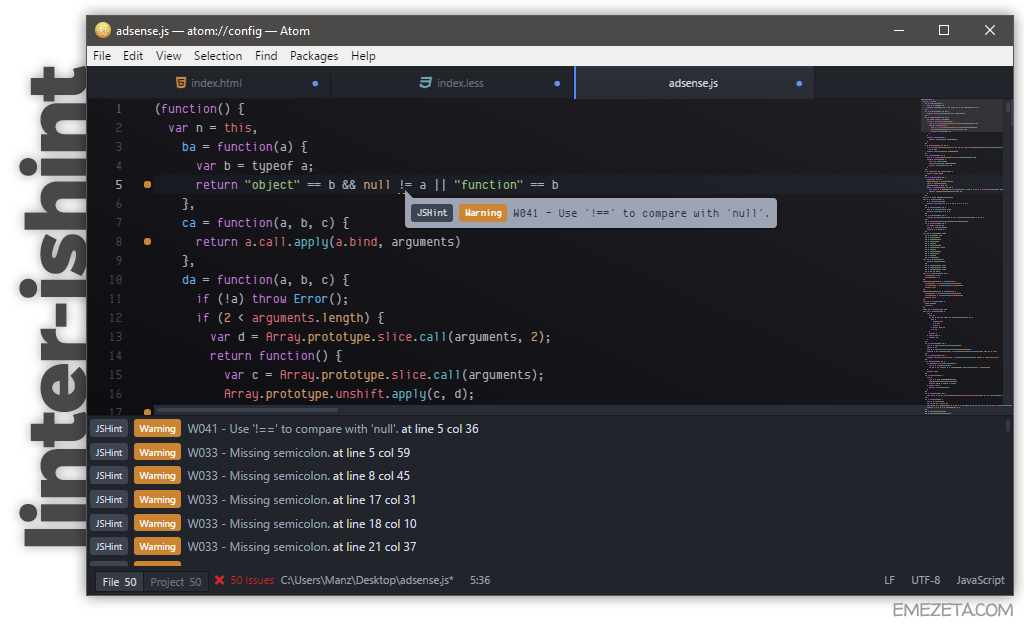Open the Packages menu
The height and width of the screenshot is (626, 1024).
click(314, 56)
